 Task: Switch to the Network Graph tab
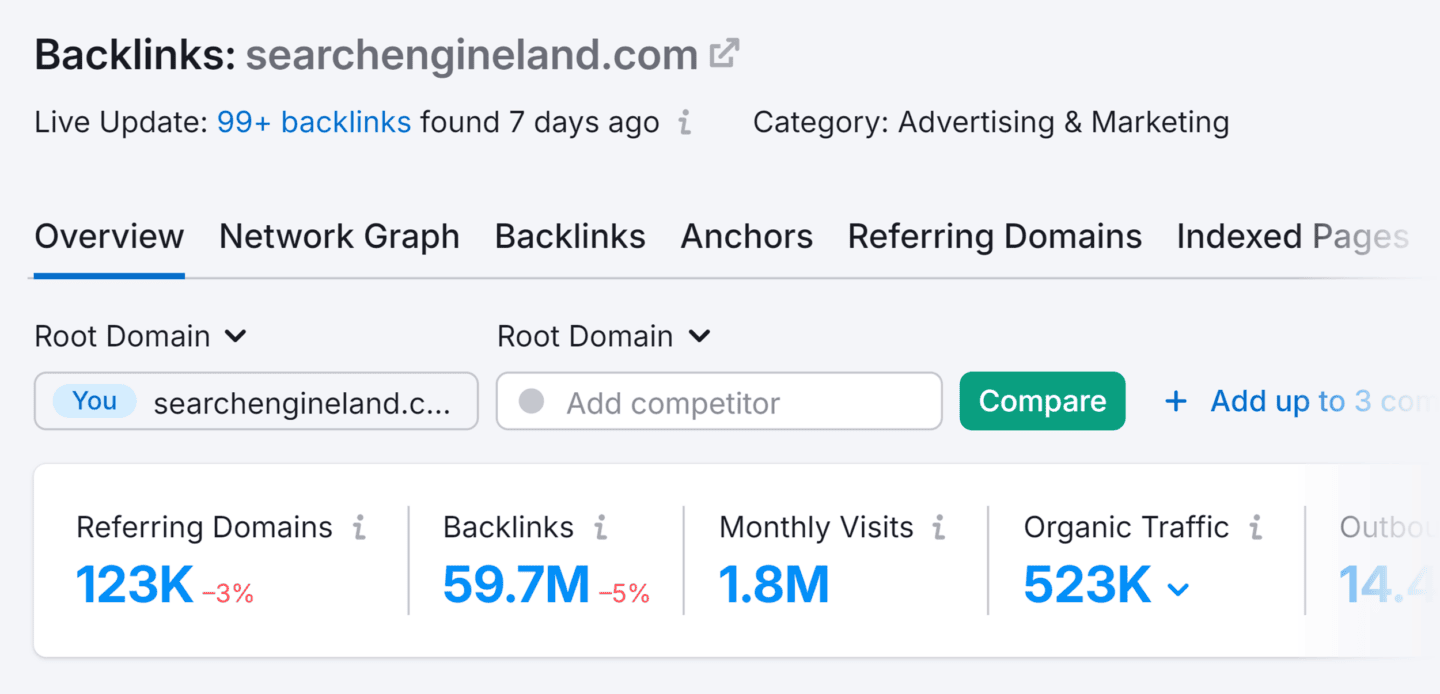(x=339, y=237)
